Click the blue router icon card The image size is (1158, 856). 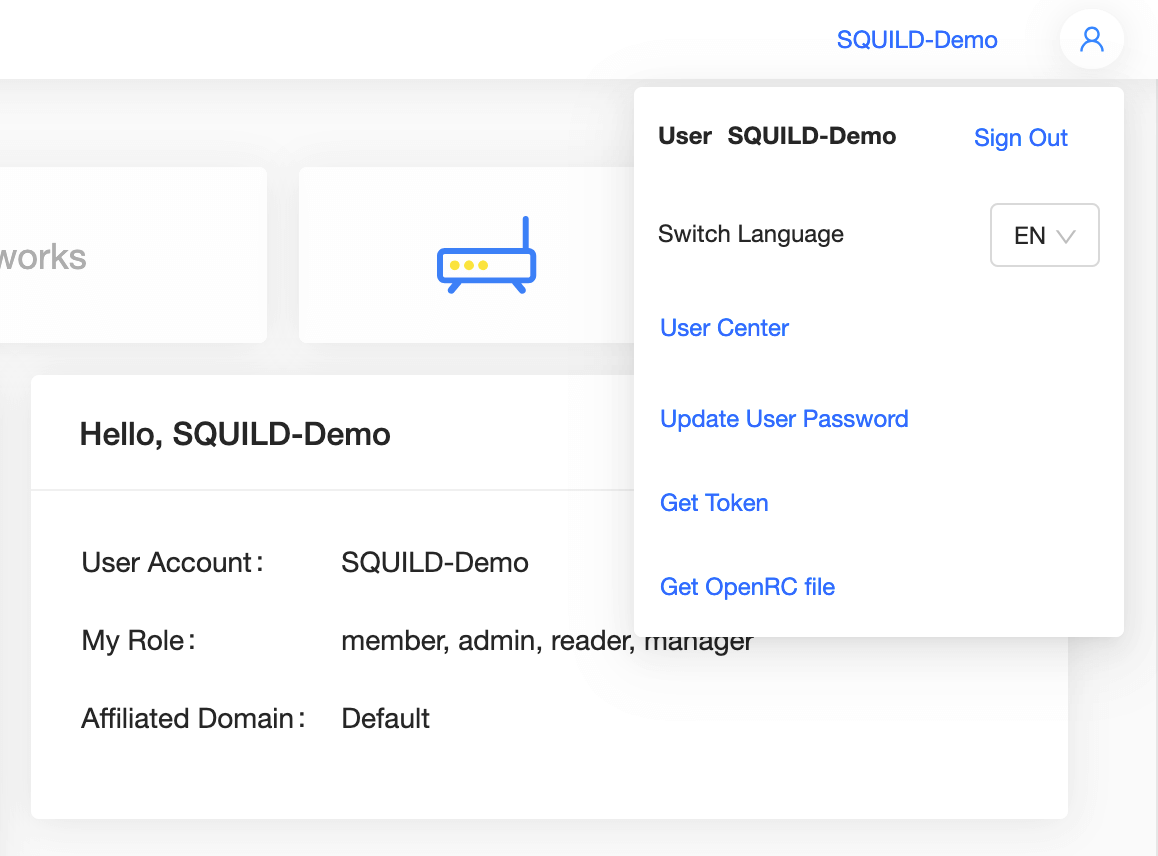click(x=486, y=256)
